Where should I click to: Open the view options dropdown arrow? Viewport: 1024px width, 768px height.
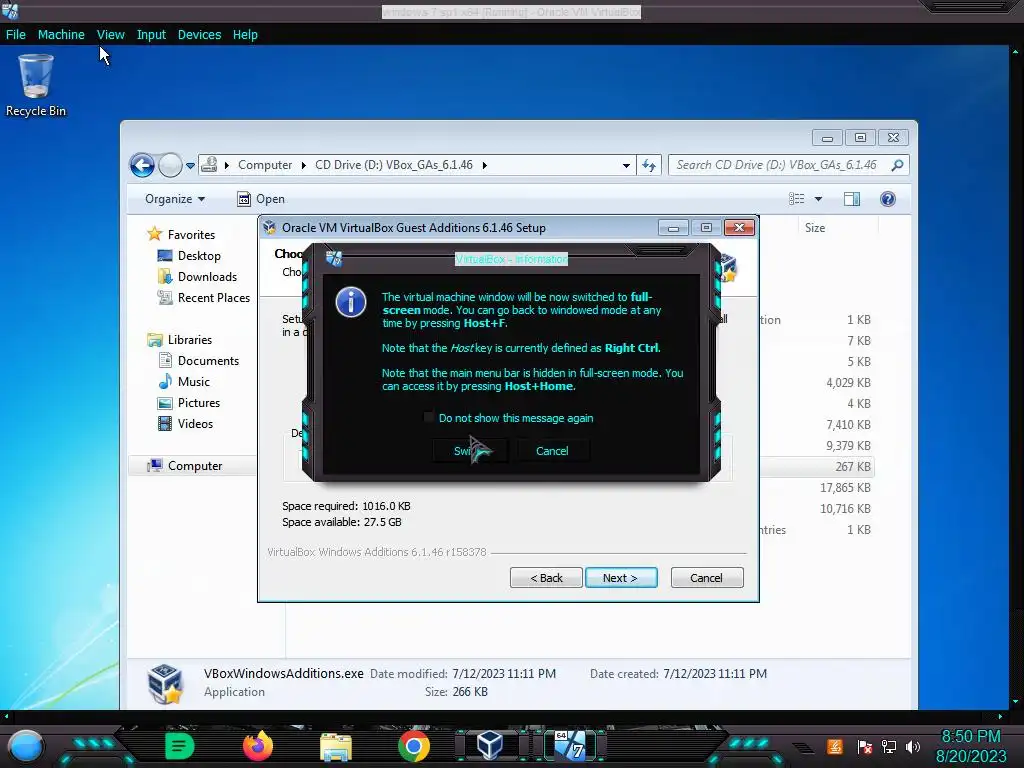click(x=818, y=199)
